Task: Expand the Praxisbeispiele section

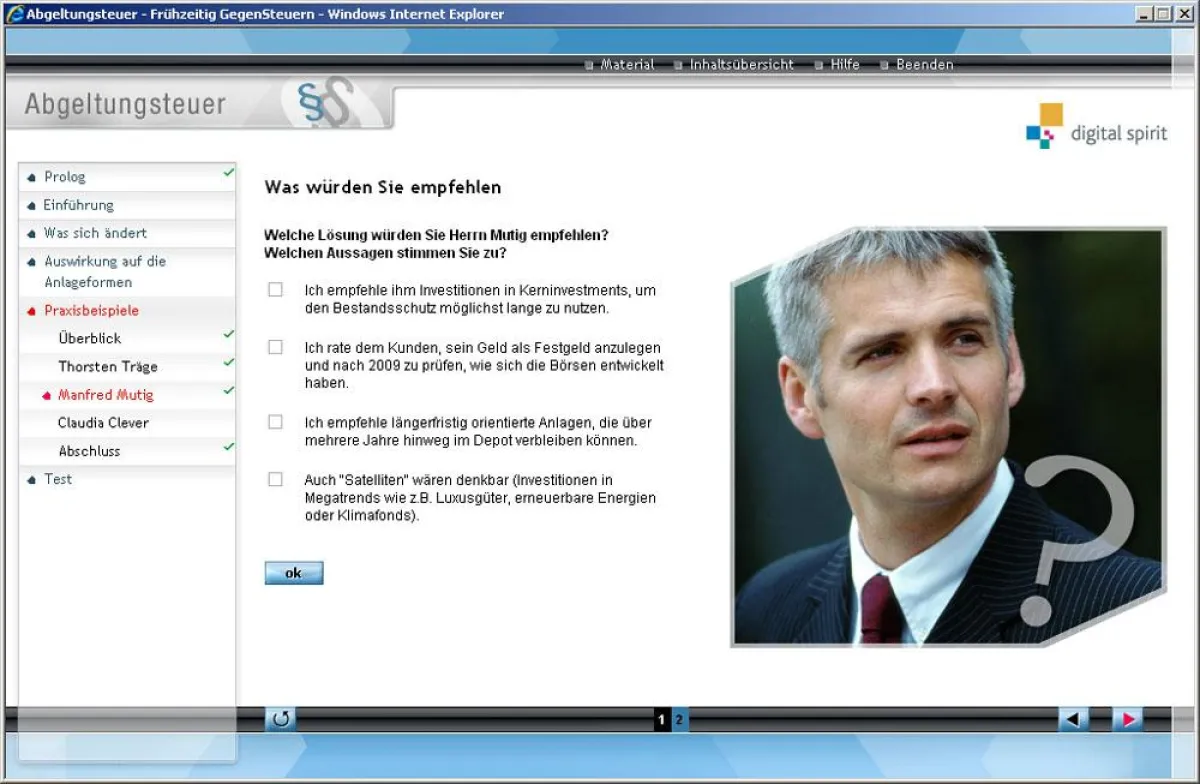Action: 91,311
